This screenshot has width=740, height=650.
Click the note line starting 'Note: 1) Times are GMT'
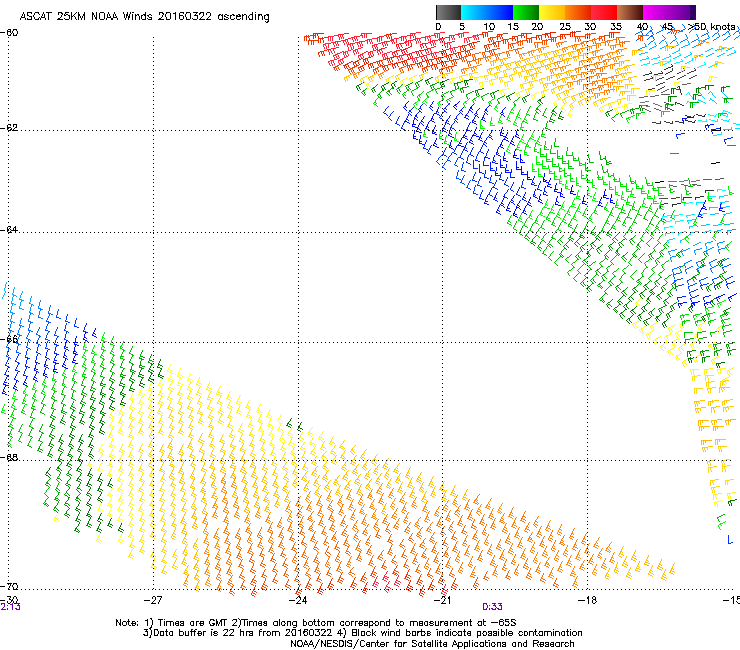pyautogui.click(x=316, y=623)
